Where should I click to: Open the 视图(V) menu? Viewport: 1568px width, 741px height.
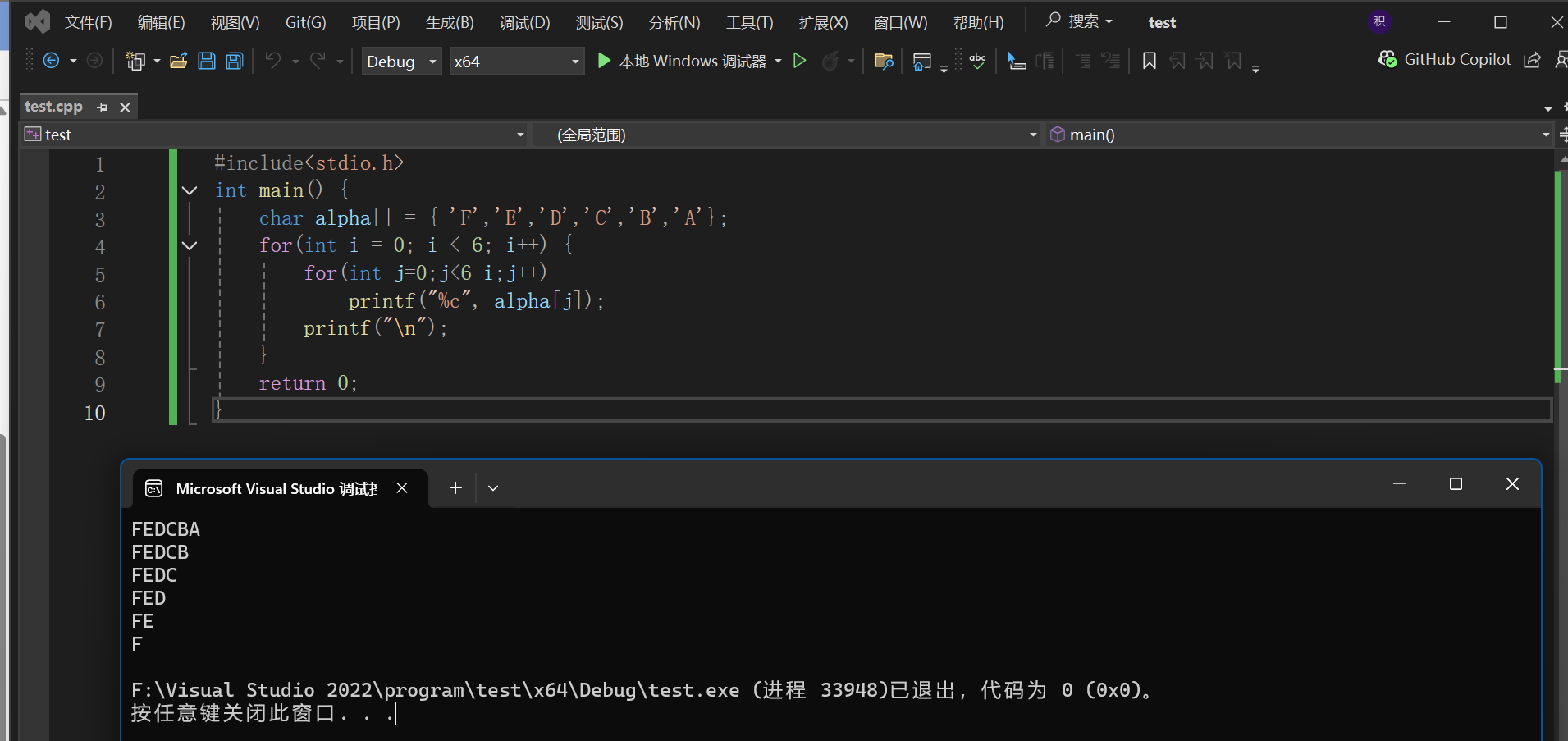pyautogui.click(x=235, y=22)
